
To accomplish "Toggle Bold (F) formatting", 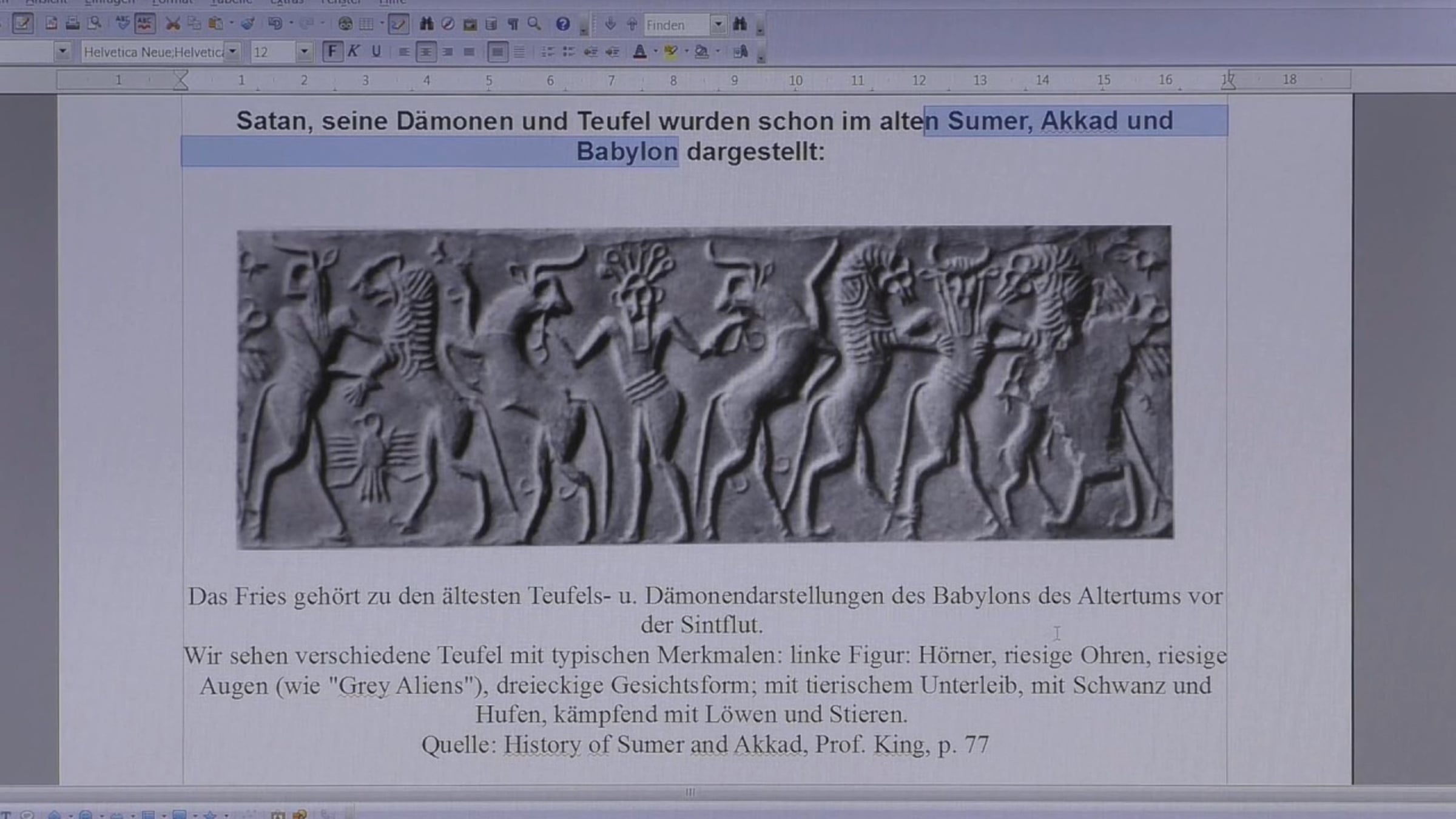I will pyautogui.click(x=332, y=52).
